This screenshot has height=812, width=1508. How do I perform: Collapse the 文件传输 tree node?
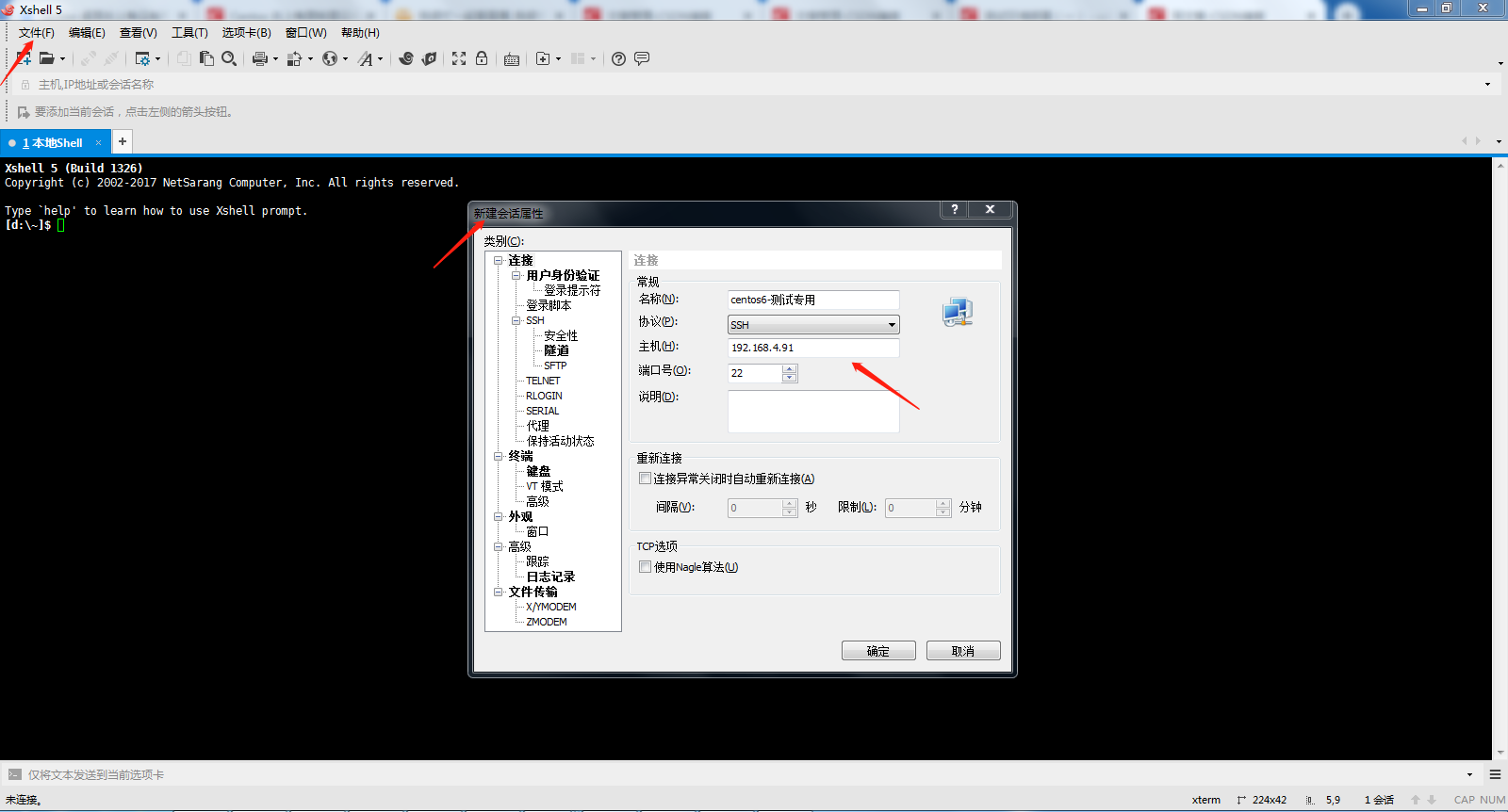pos(499,592)
